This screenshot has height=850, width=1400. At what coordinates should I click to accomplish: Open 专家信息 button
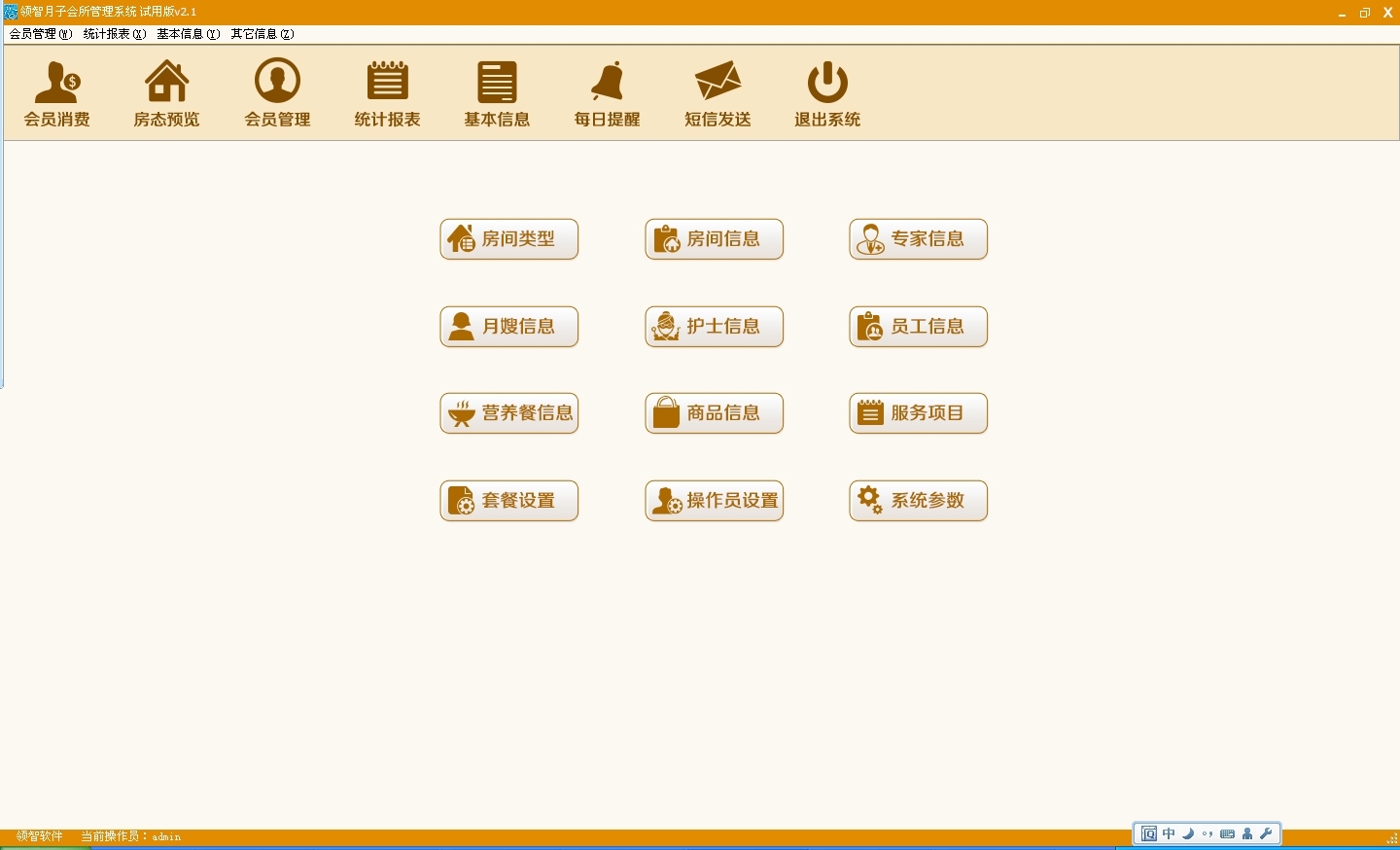pyautogui.click(x=919, y=239)
